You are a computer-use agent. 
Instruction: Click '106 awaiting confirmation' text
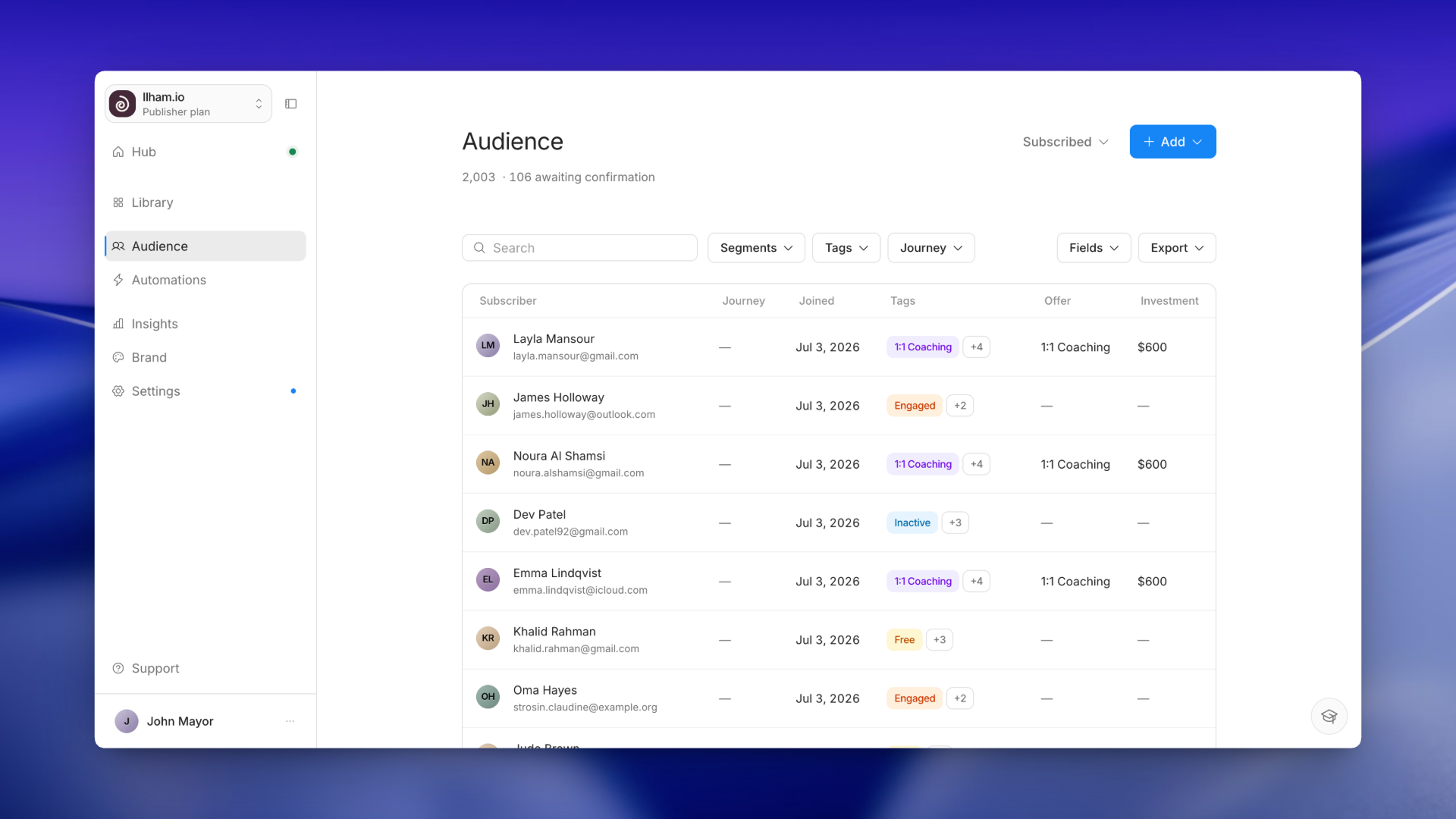pos(582,177)
